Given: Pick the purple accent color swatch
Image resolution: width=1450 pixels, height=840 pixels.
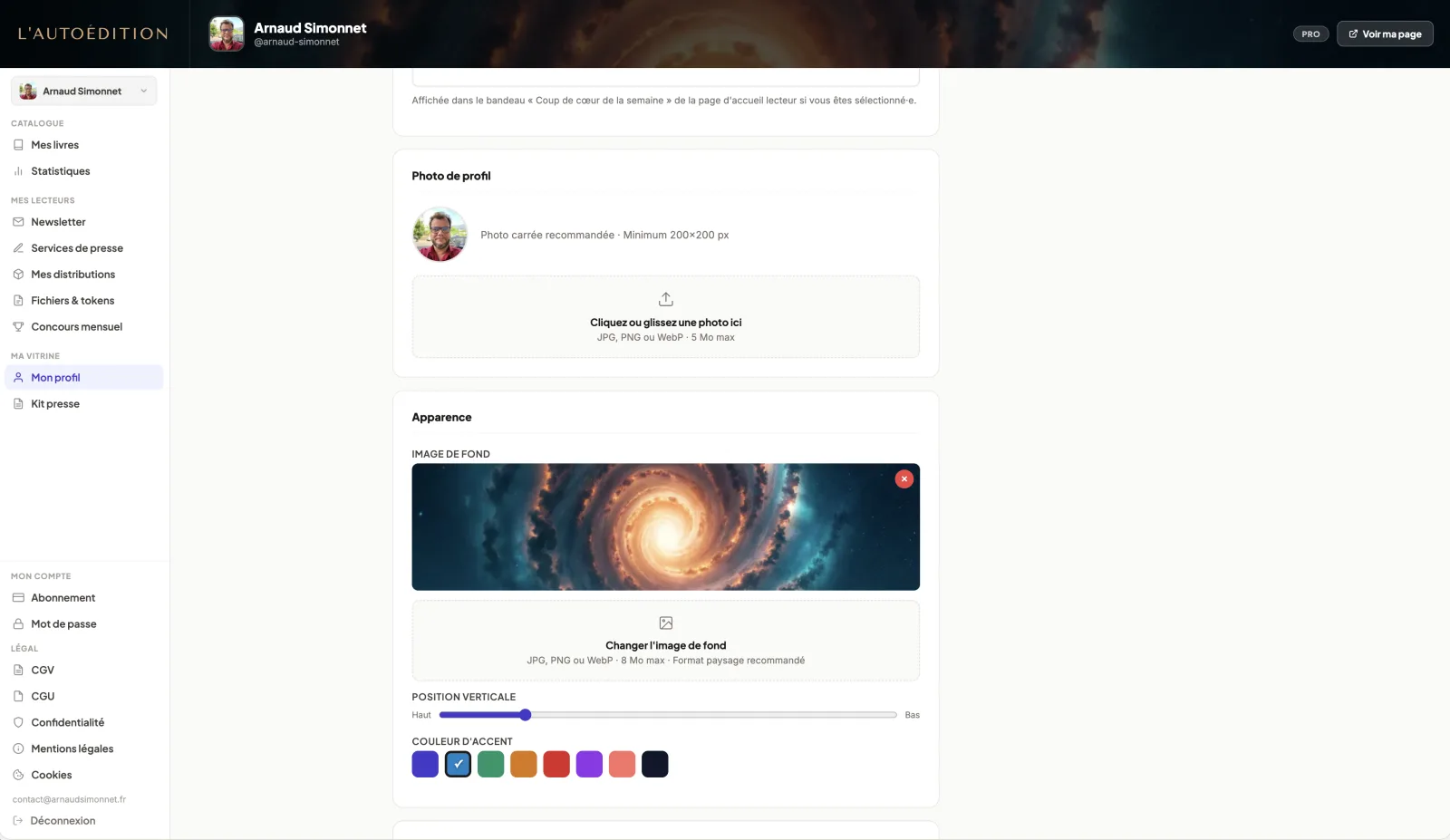Looking at the screenshot, I should [x=589, y=764].
